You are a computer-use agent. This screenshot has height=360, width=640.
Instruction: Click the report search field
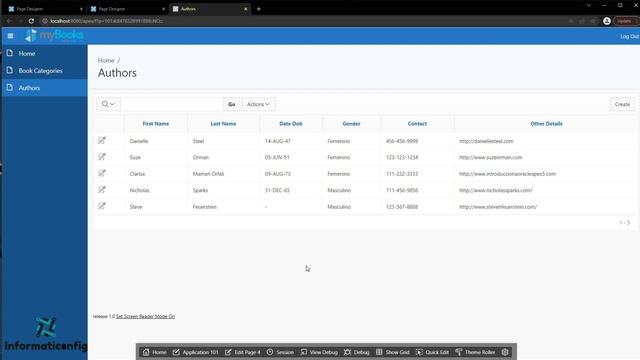pos(172,104)
